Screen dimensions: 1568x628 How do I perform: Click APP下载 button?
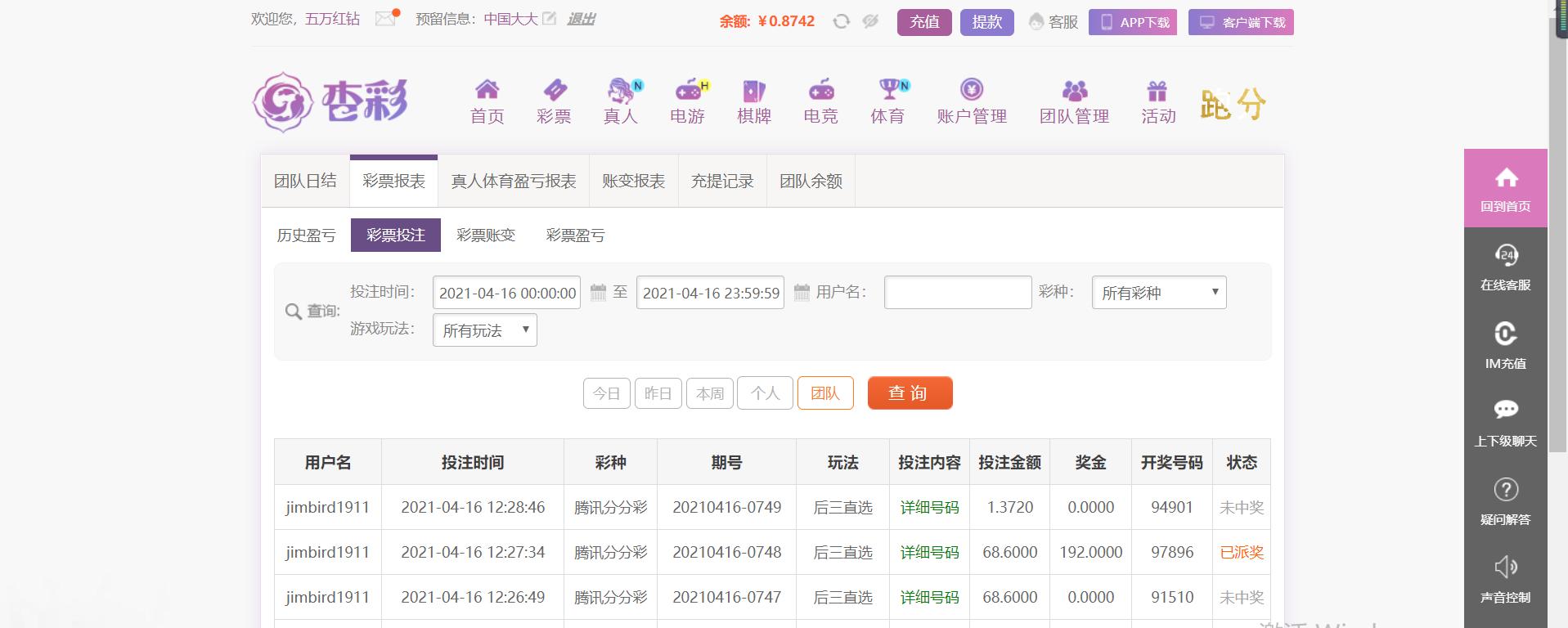(1133, 22)
